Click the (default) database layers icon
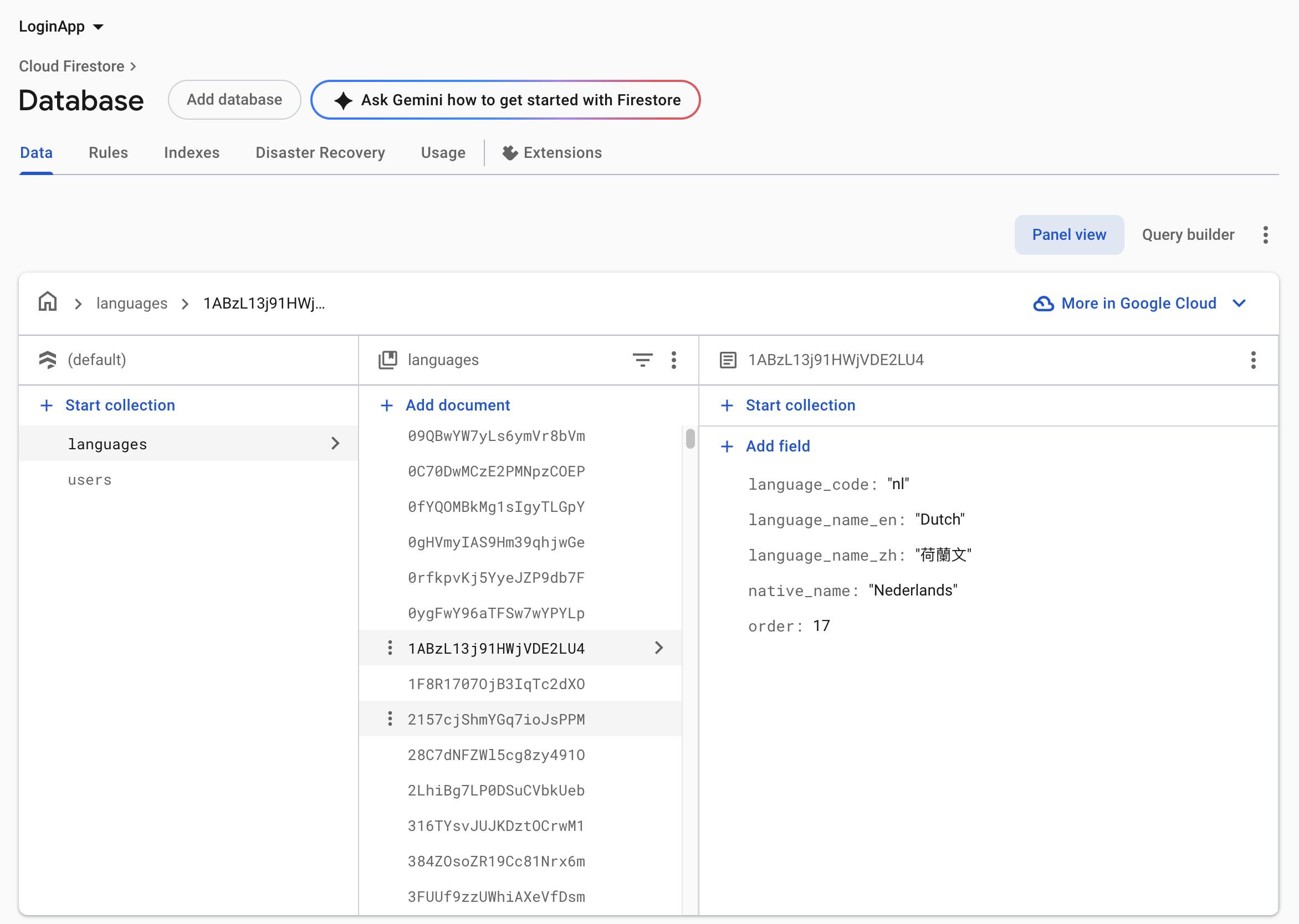 click(x=48, y=360)
